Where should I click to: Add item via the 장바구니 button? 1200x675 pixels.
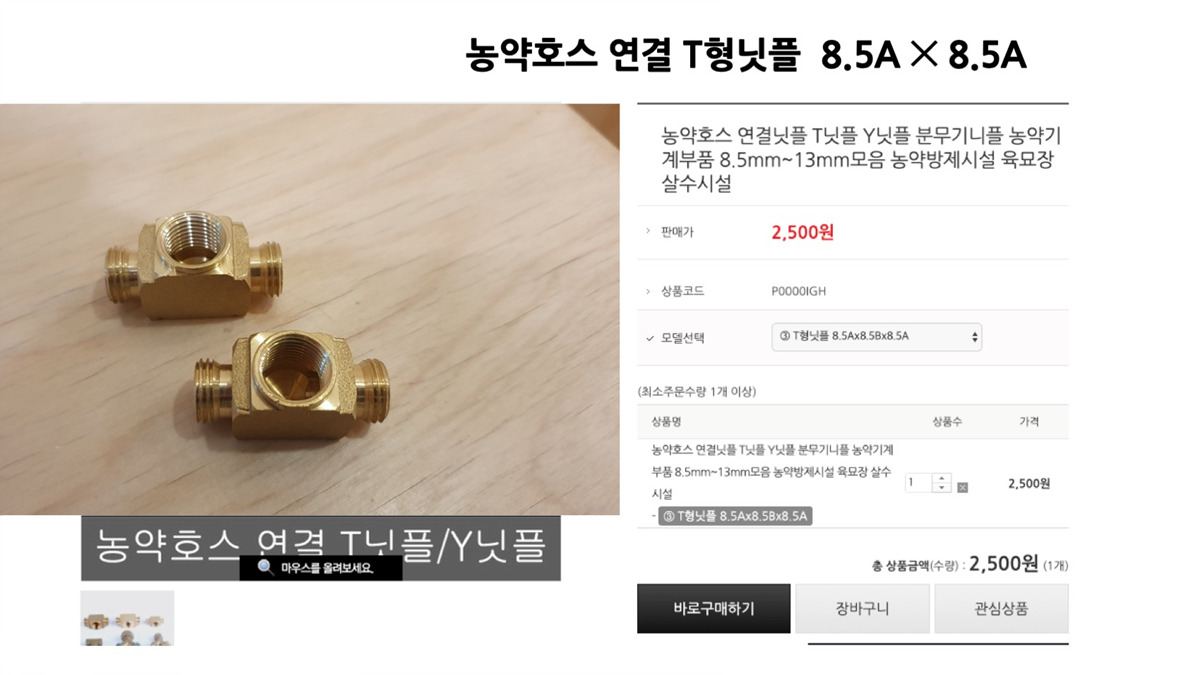click(862, 609)
